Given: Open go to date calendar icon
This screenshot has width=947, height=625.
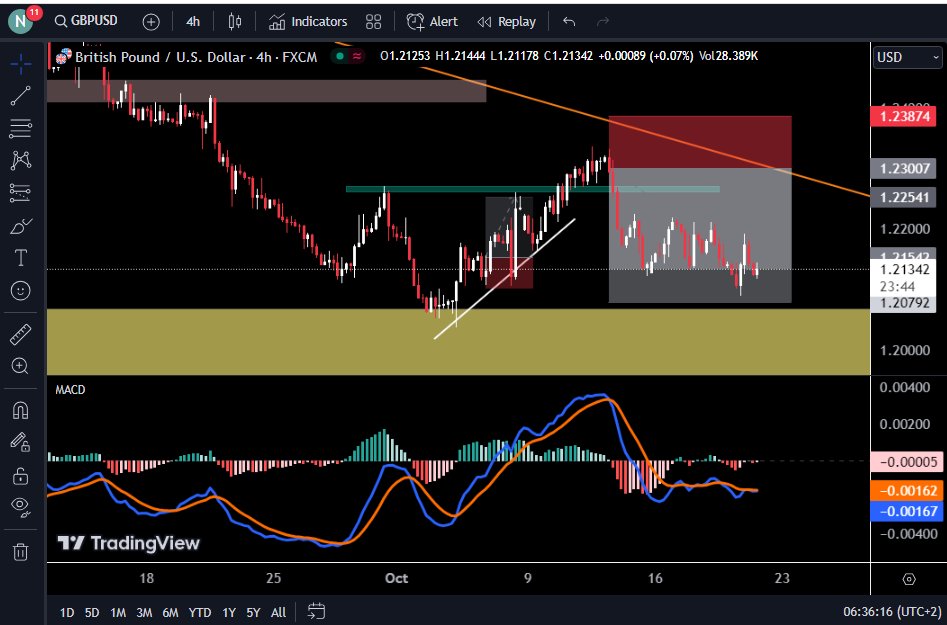Looking at the screenshot, I should (316, 611).
